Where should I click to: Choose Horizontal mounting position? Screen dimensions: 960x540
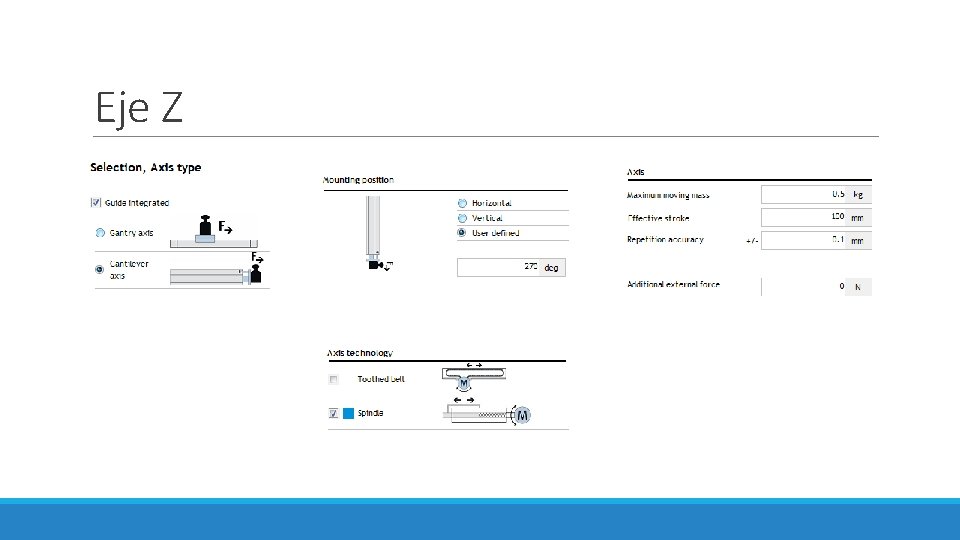[462, 203]
